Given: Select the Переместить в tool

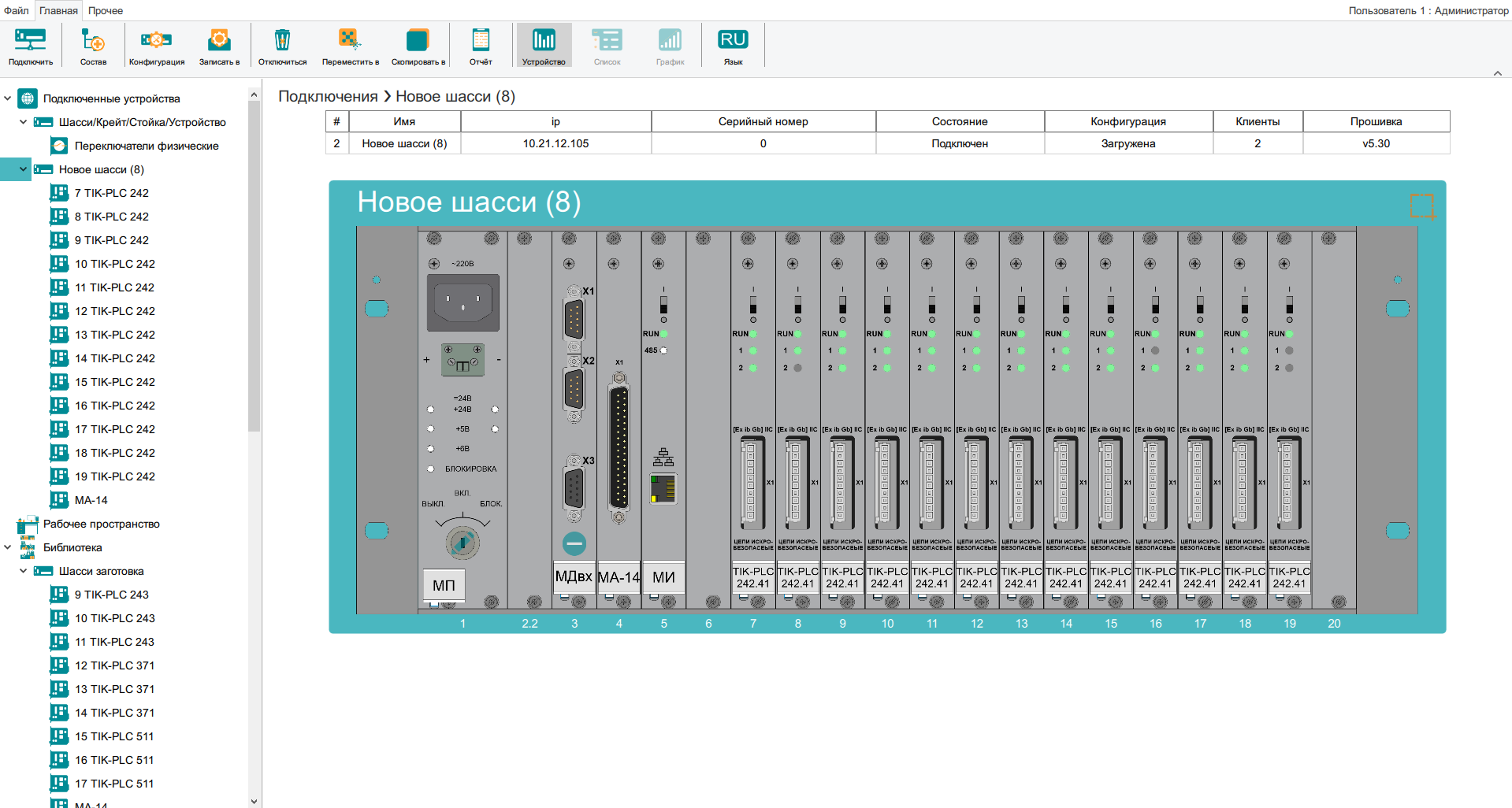Looking at the screenshot, I should coord(350,46).
